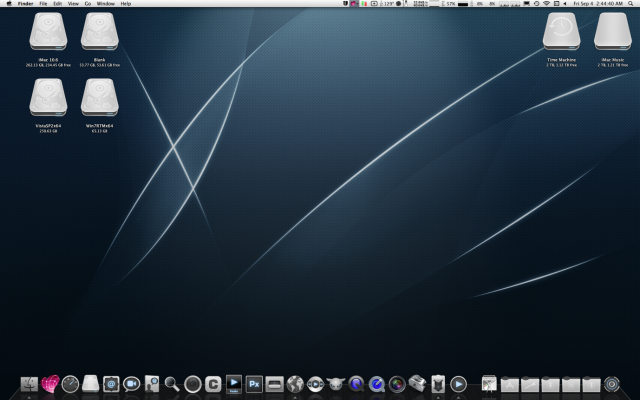
Task: Open the Help menu
Action: (x=126, y=4)
